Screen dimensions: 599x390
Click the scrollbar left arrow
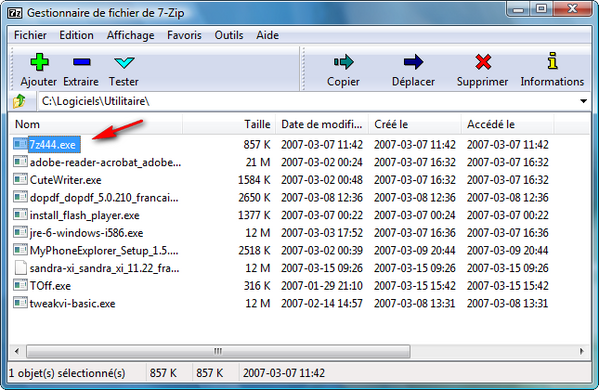point(17,351)
